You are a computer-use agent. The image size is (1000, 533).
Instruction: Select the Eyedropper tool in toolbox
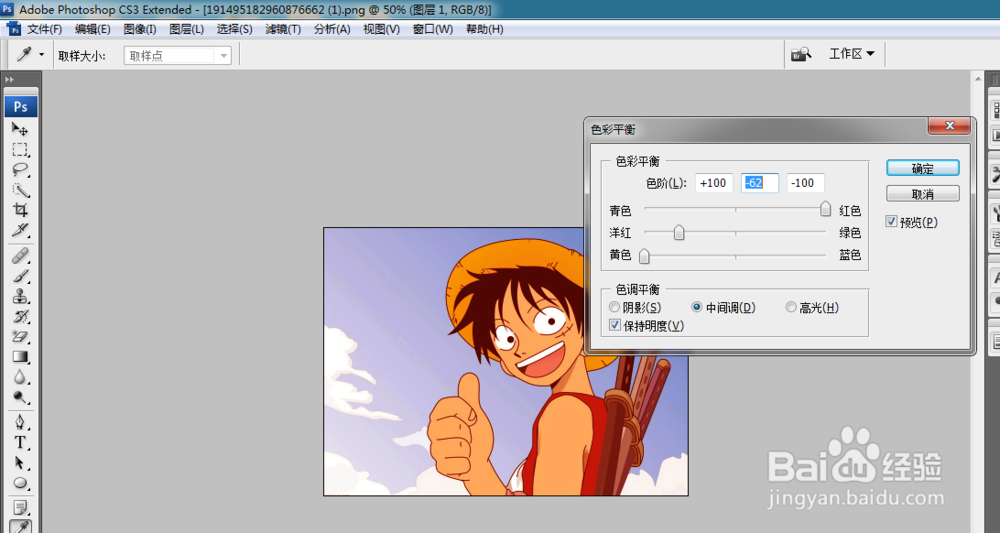[20, 526]
